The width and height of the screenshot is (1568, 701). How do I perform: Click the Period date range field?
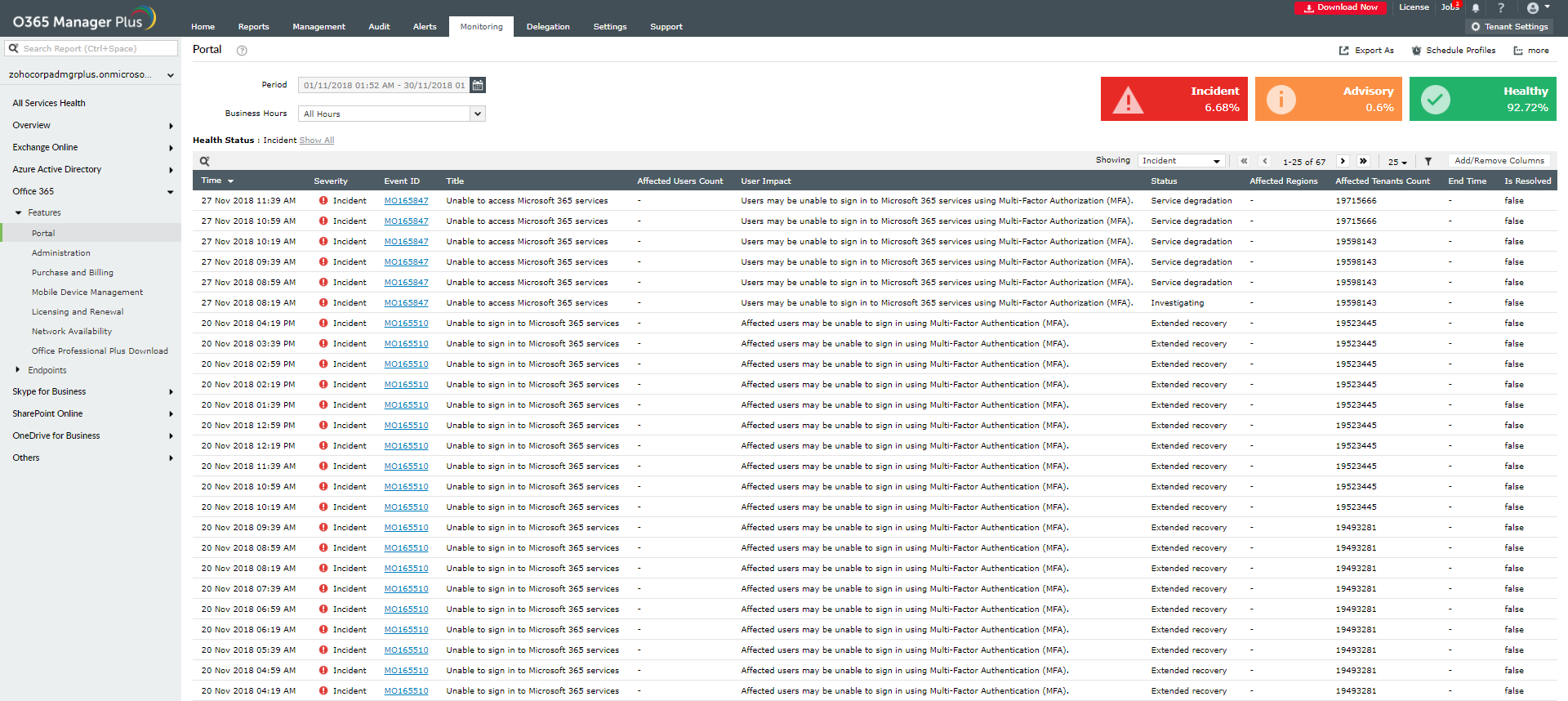pyautogui.click(x=384, y=85)
